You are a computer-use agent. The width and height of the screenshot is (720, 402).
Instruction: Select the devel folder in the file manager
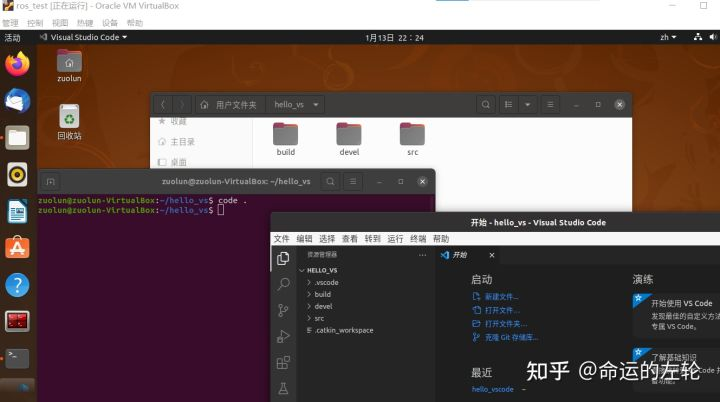349,139
